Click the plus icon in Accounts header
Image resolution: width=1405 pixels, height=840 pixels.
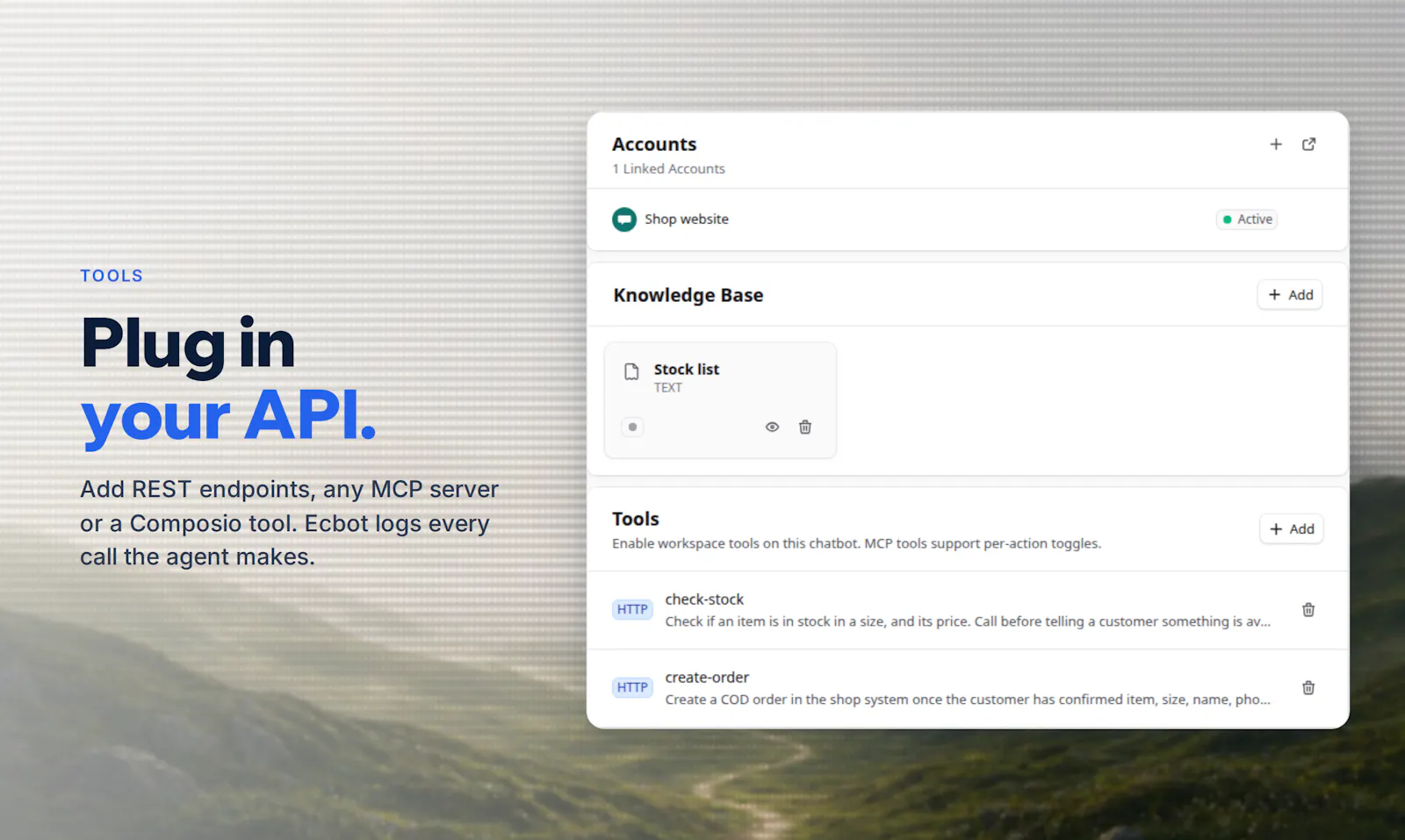[x=1276, y=144]
